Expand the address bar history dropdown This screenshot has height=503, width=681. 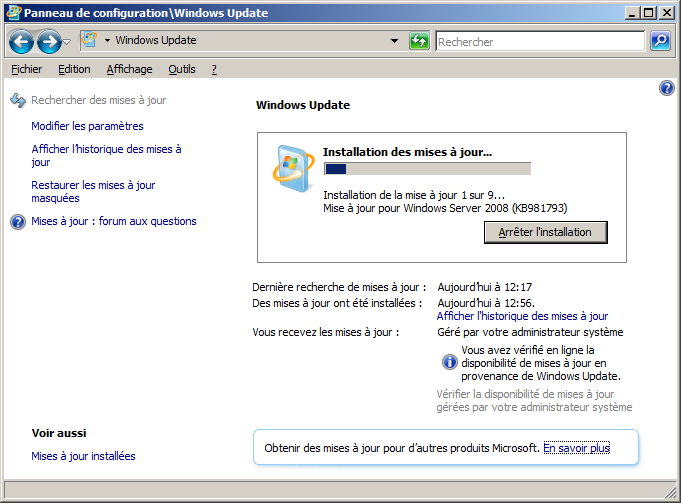tap(394, 41)
